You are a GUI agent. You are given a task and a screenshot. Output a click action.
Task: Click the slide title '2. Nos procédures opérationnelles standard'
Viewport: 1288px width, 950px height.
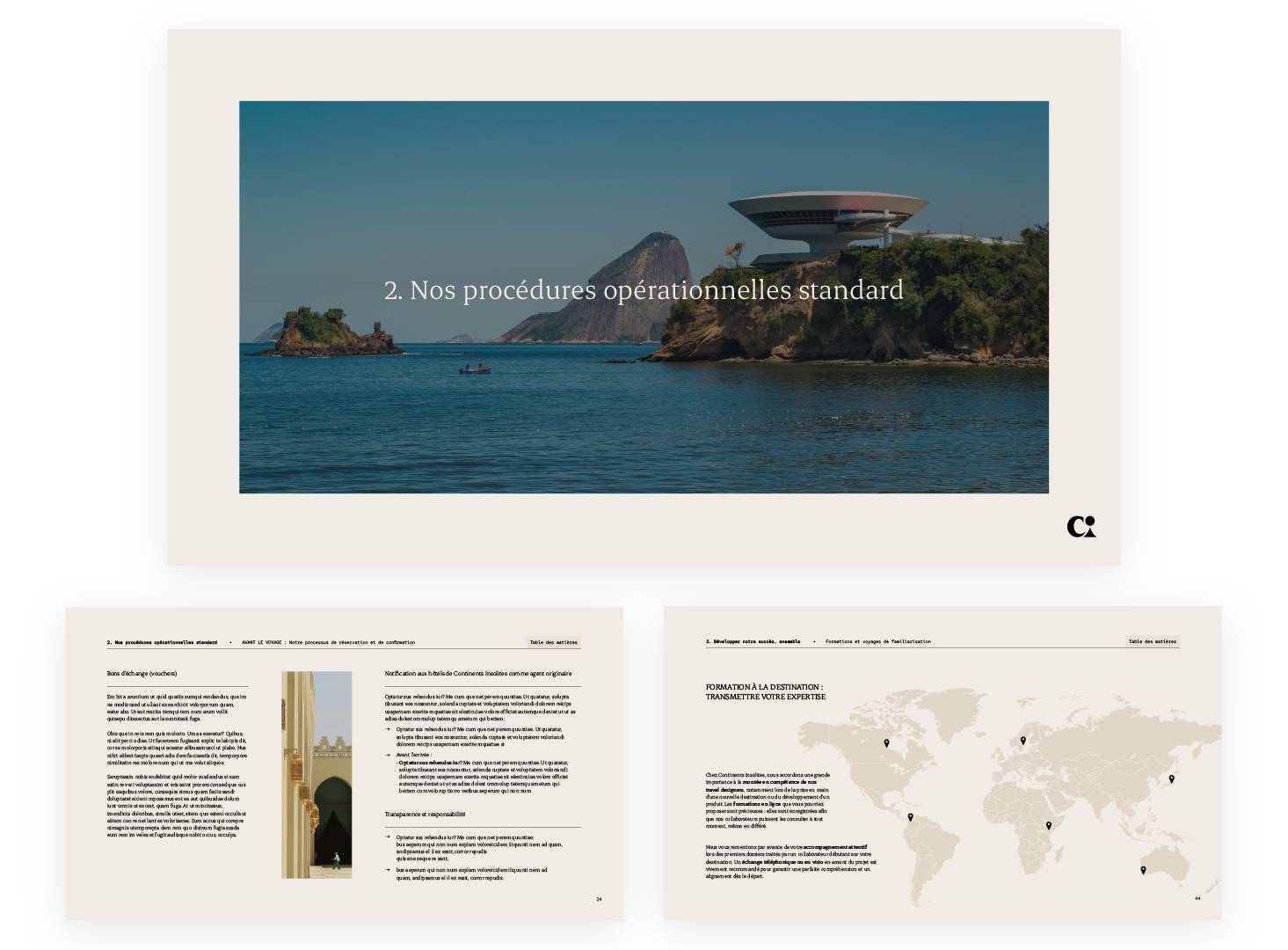[644, 290]
